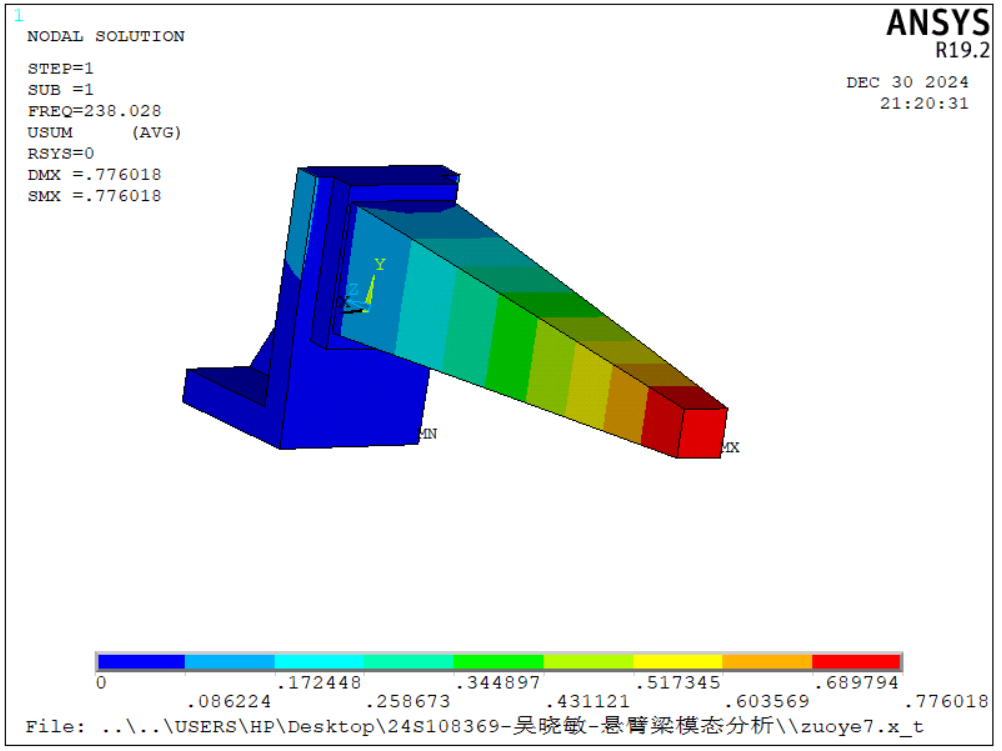Click the File path text line

pos(474,726)
